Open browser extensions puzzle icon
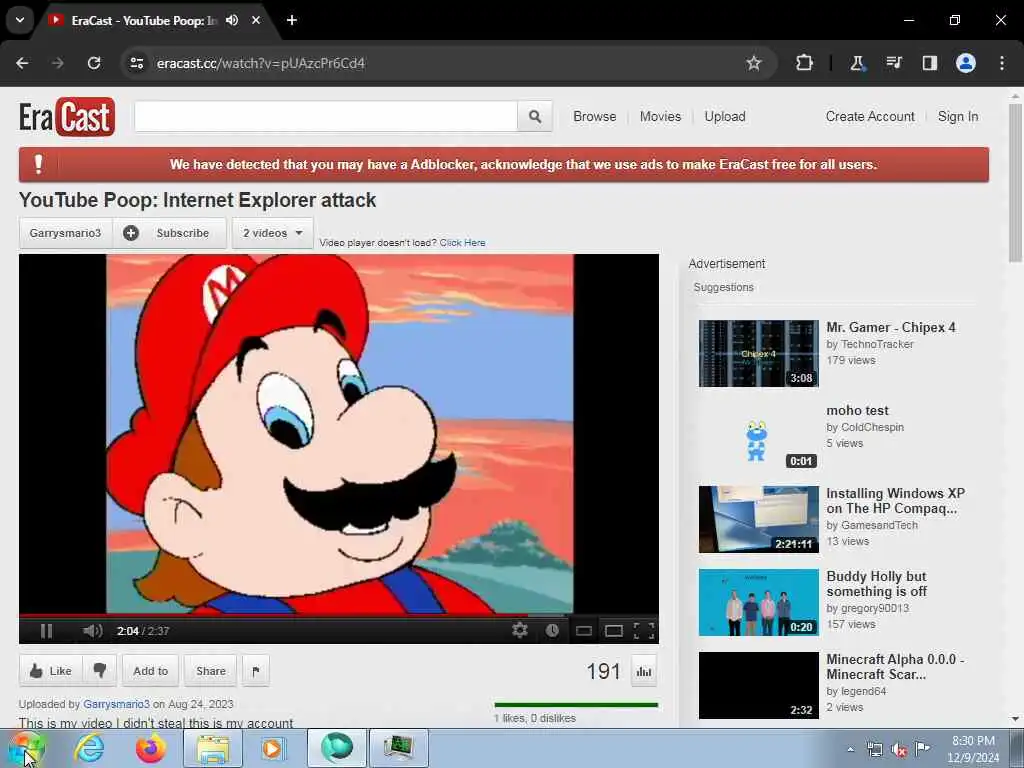 click(805, 63)
